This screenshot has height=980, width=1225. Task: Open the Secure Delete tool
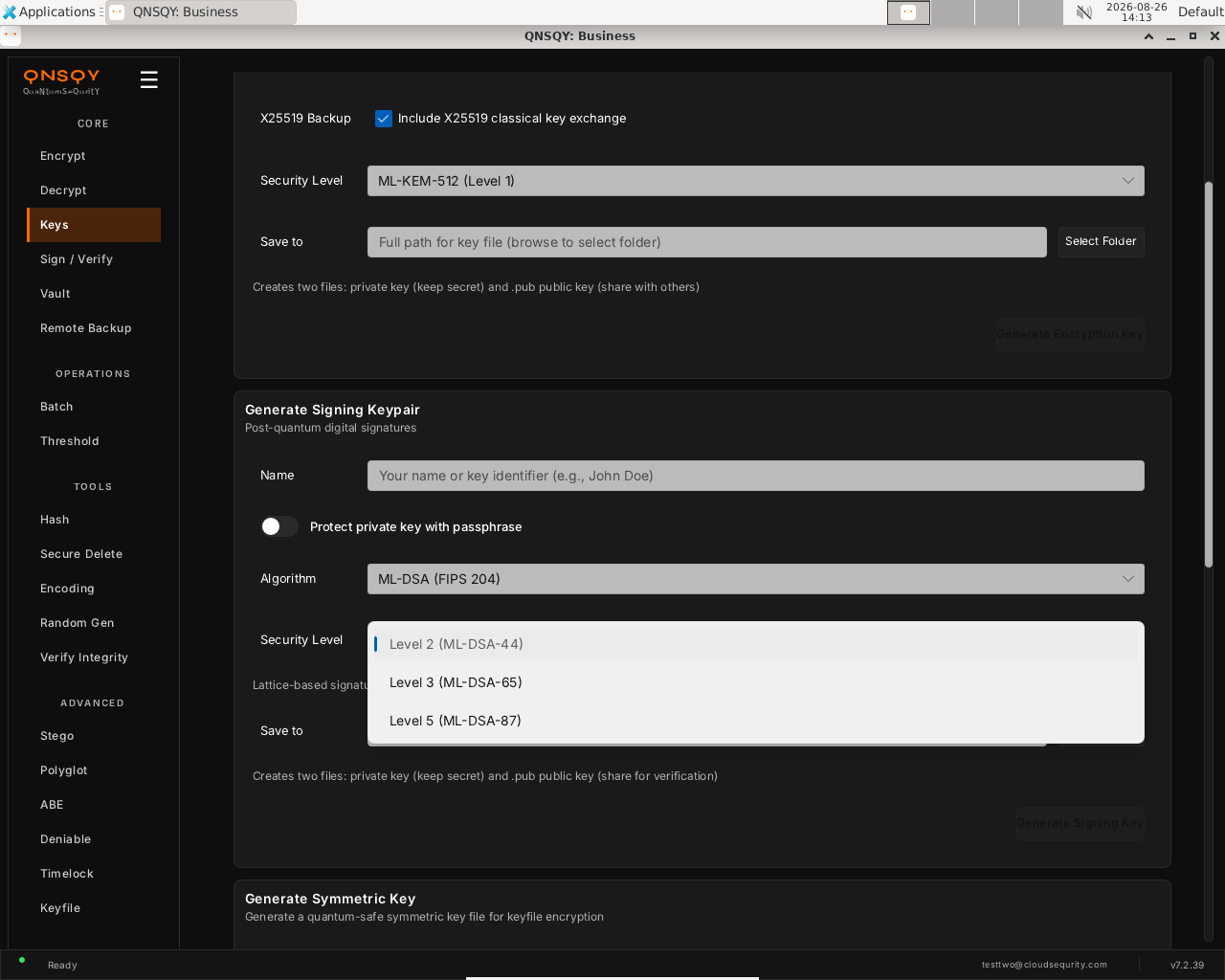tap(94, 554)
